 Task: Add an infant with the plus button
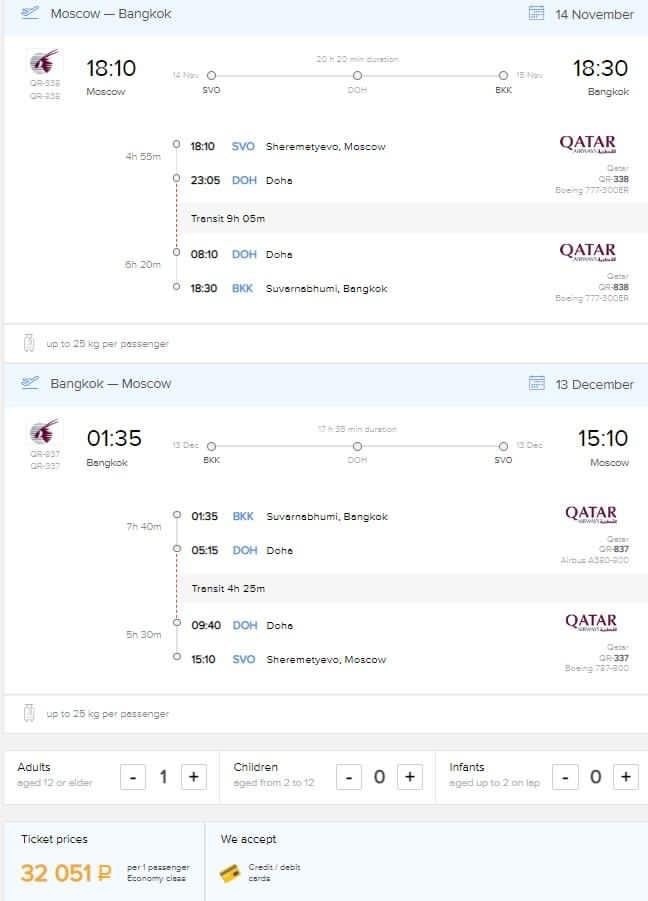click(626, 777)
